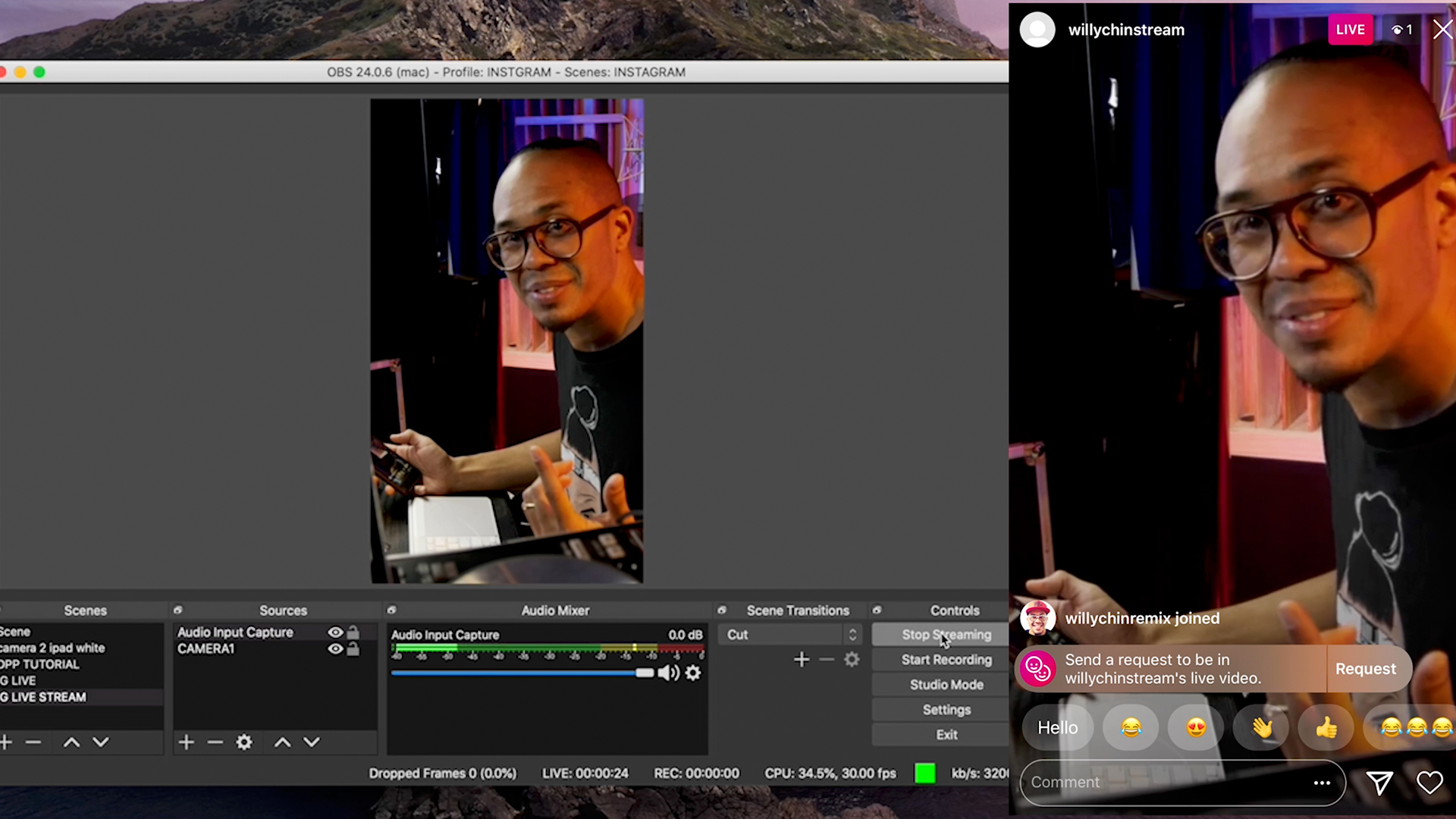Pop out the Scene Transitions dock icon

coord(722,610)
